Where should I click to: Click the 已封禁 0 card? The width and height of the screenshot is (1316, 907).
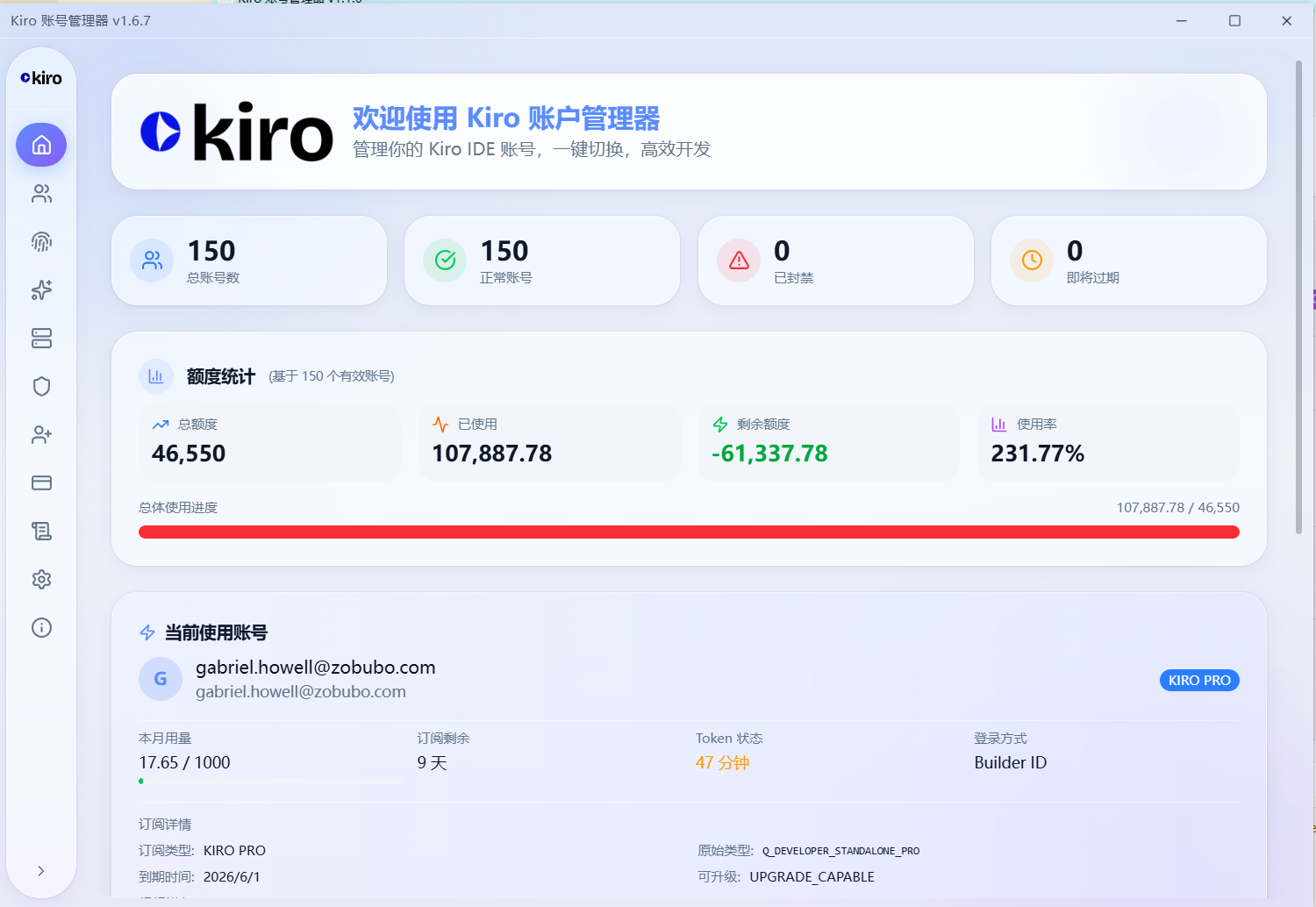point(836,261)
